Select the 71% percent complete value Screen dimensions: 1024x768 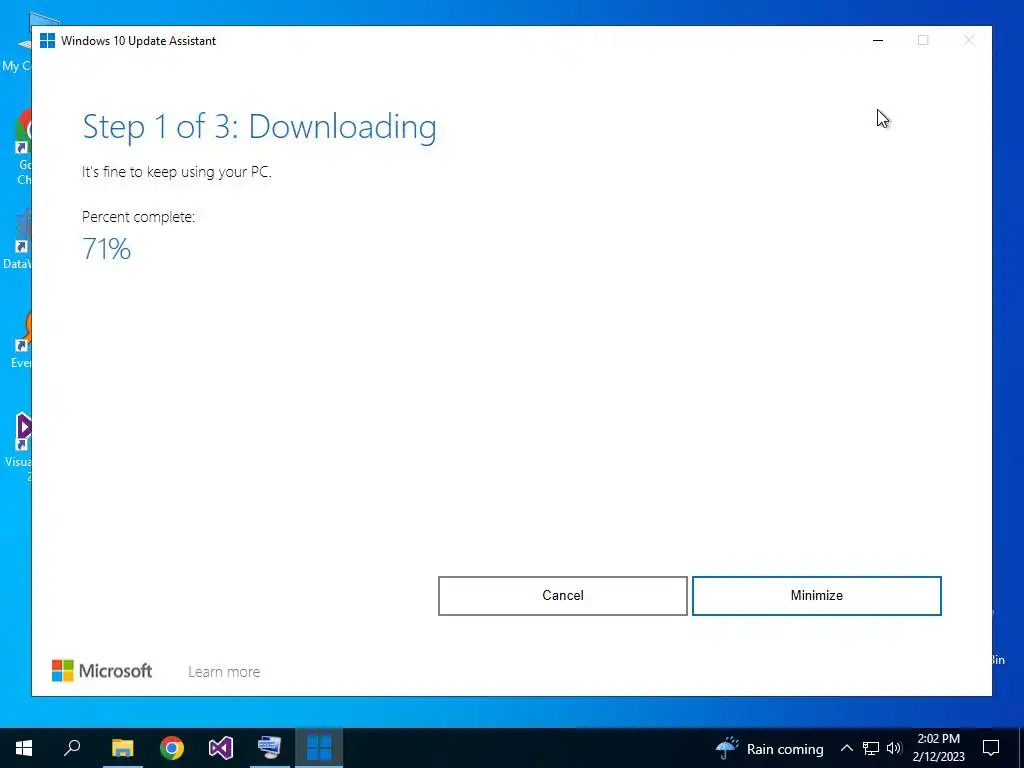click(106, 249)
